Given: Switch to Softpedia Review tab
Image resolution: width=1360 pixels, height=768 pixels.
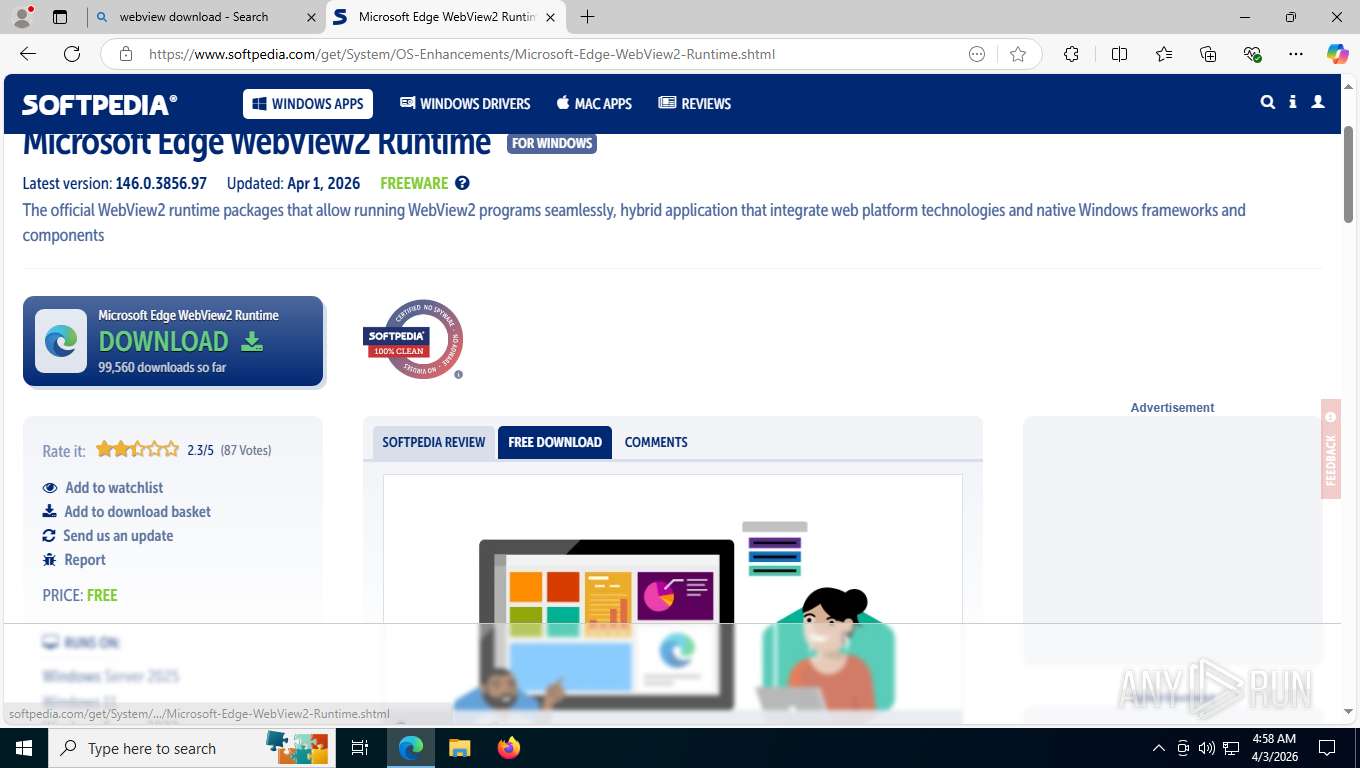Looking at the screenshot, I should (433, 442).
